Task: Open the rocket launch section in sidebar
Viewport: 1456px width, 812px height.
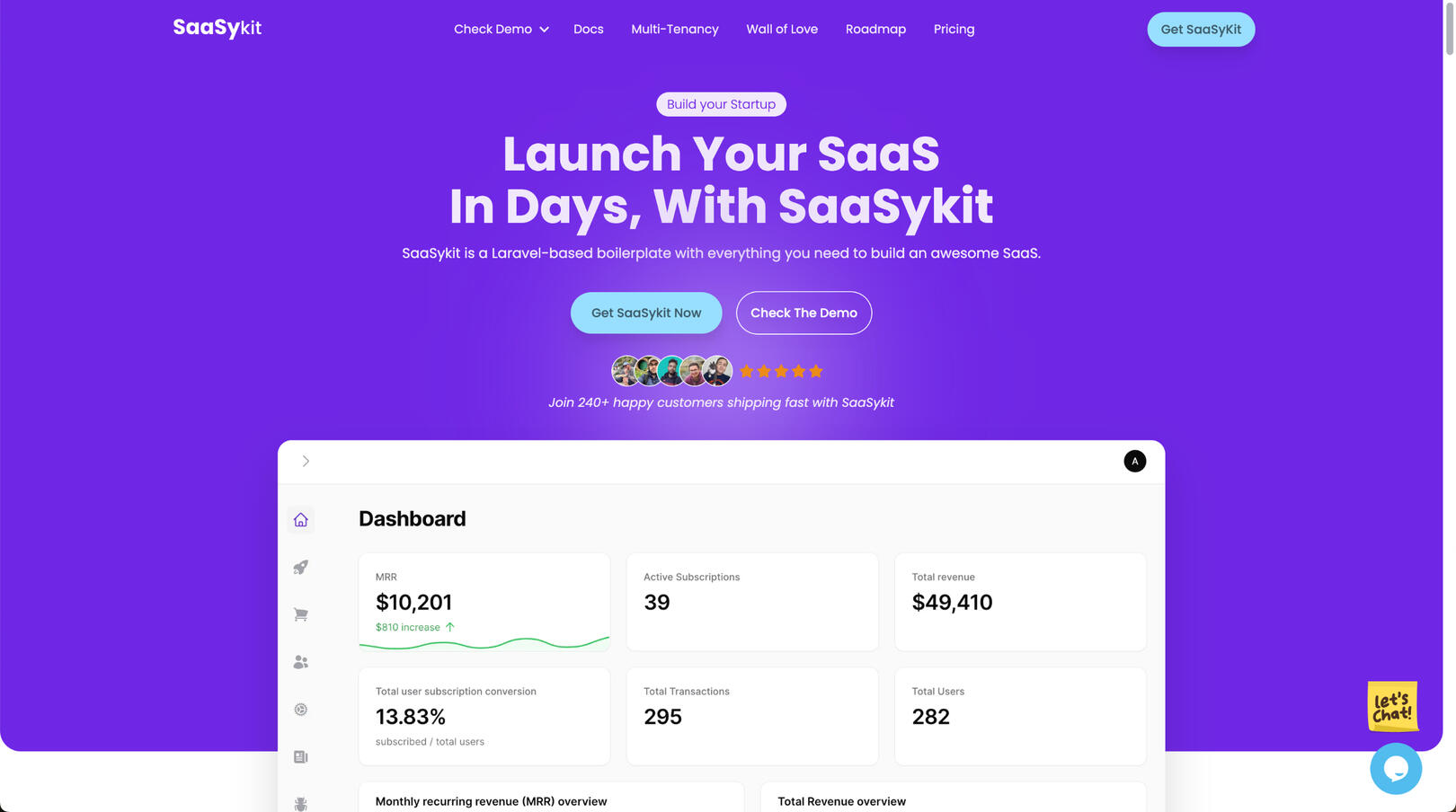Action: 300,567
